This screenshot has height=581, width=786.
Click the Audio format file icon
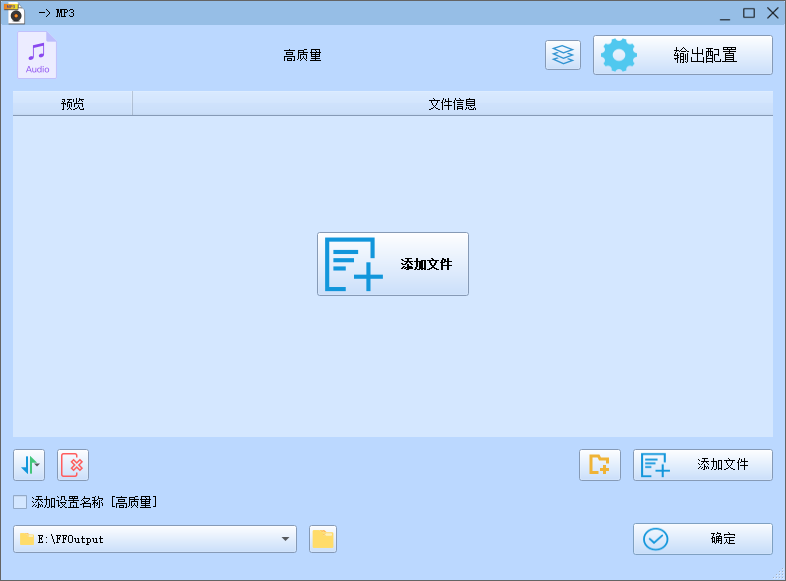pos(37,55)
